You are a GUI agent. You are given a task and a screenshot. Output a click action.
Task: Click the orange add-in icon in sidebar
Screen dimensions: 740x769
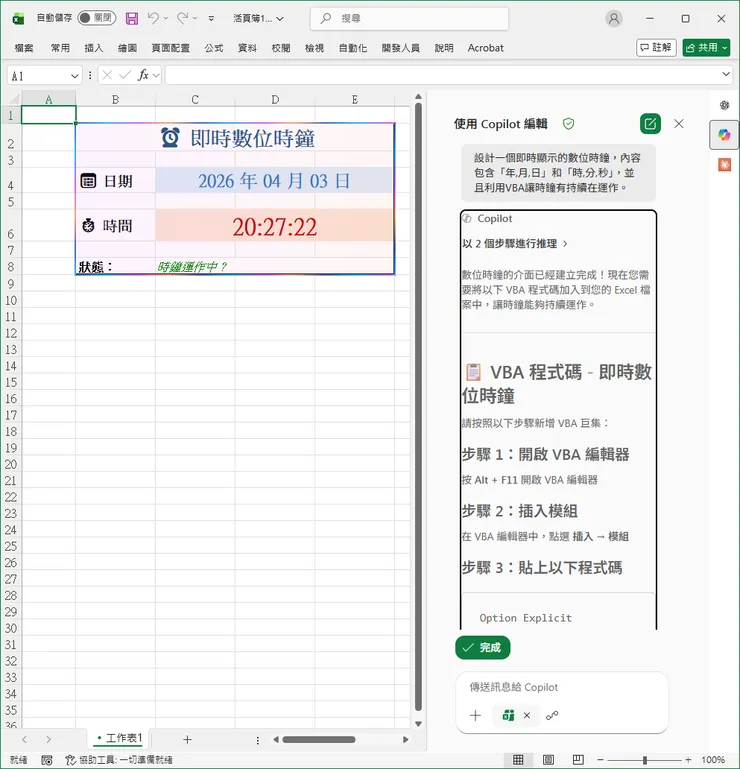[x=724, y=164]
